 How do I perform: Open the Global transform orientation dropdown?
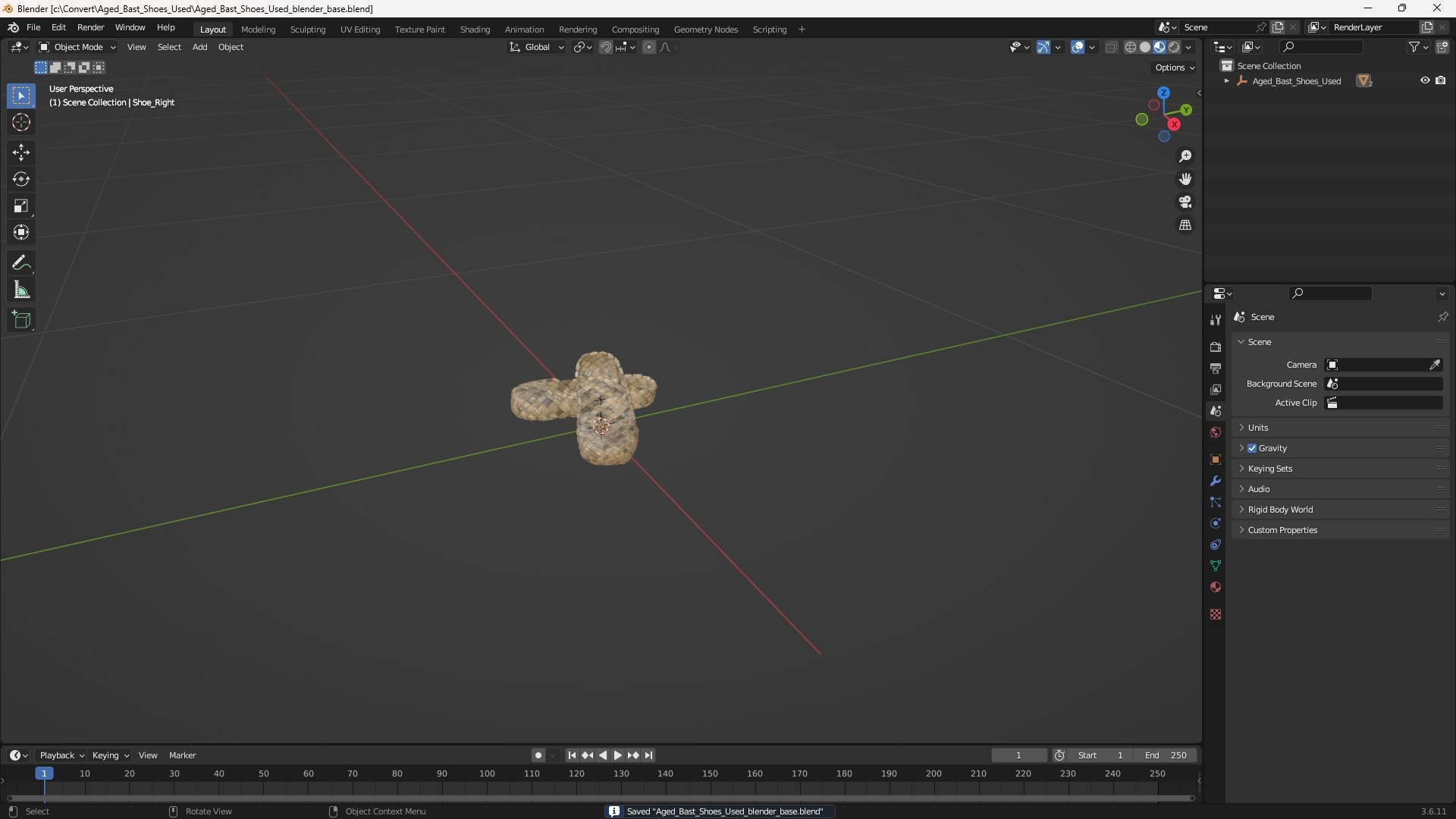[537, 47]
